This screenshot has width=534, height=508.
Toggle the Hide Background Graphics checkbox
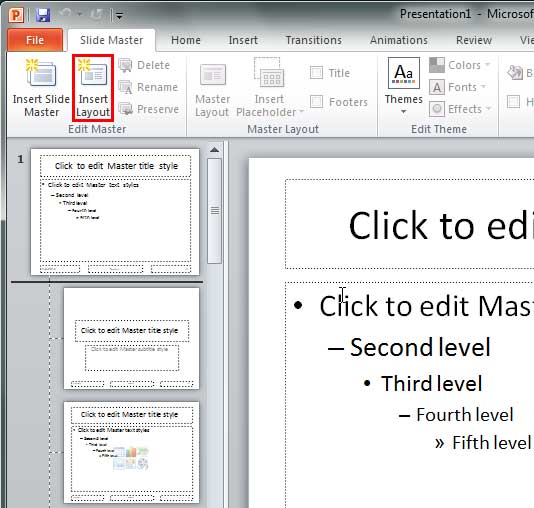[514, 101]
